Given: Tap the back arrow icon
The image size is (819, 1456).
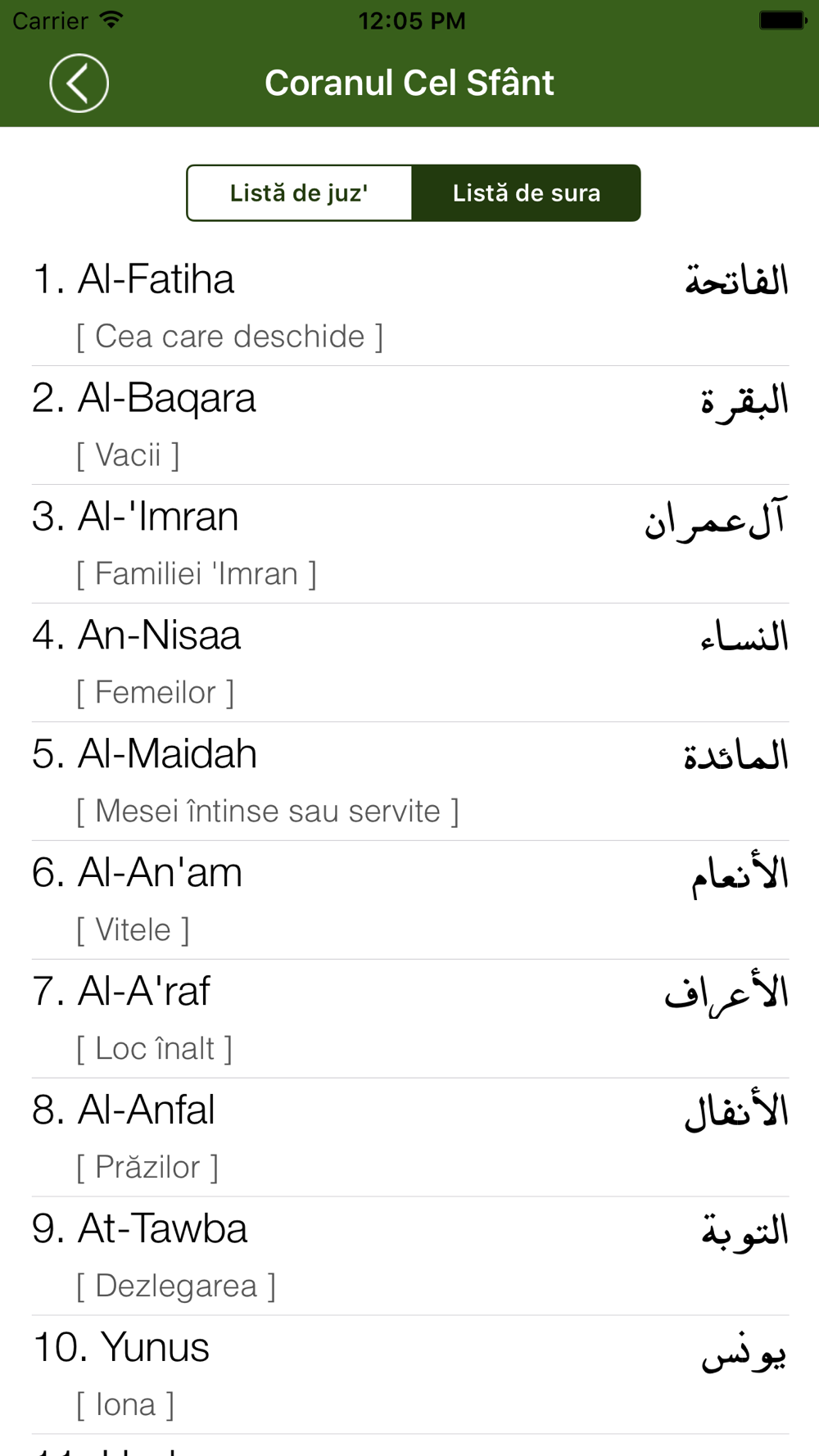Looking at the screenshot, I should coord(79,83).
